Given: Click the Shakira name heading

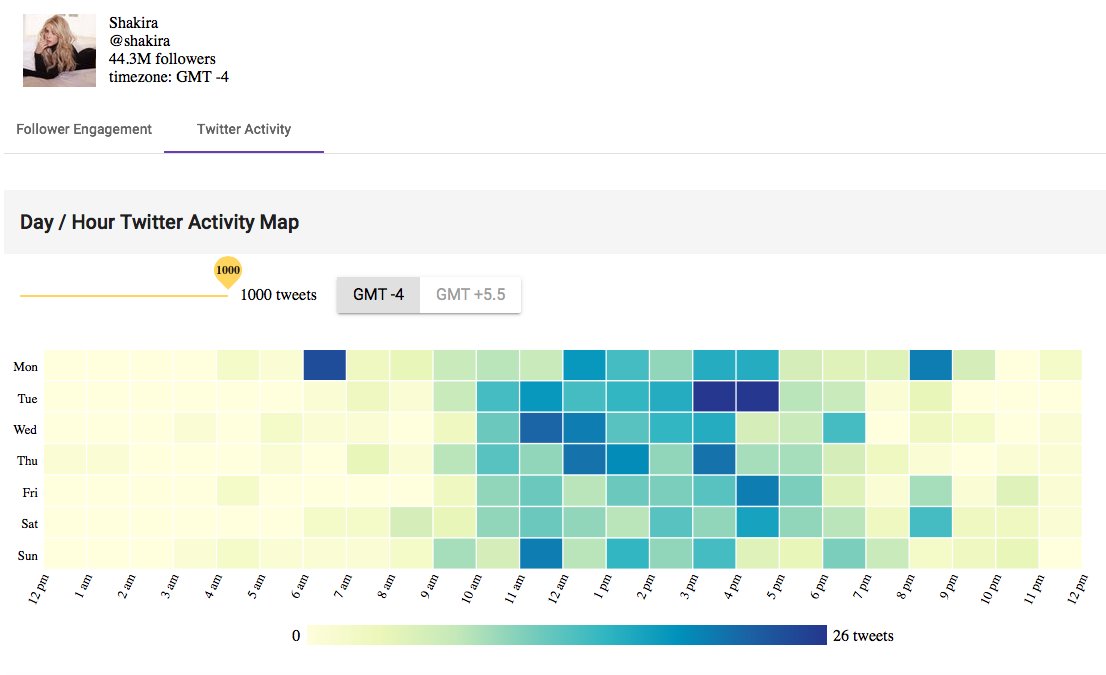Looking at the screenshot, I should 133,23.
